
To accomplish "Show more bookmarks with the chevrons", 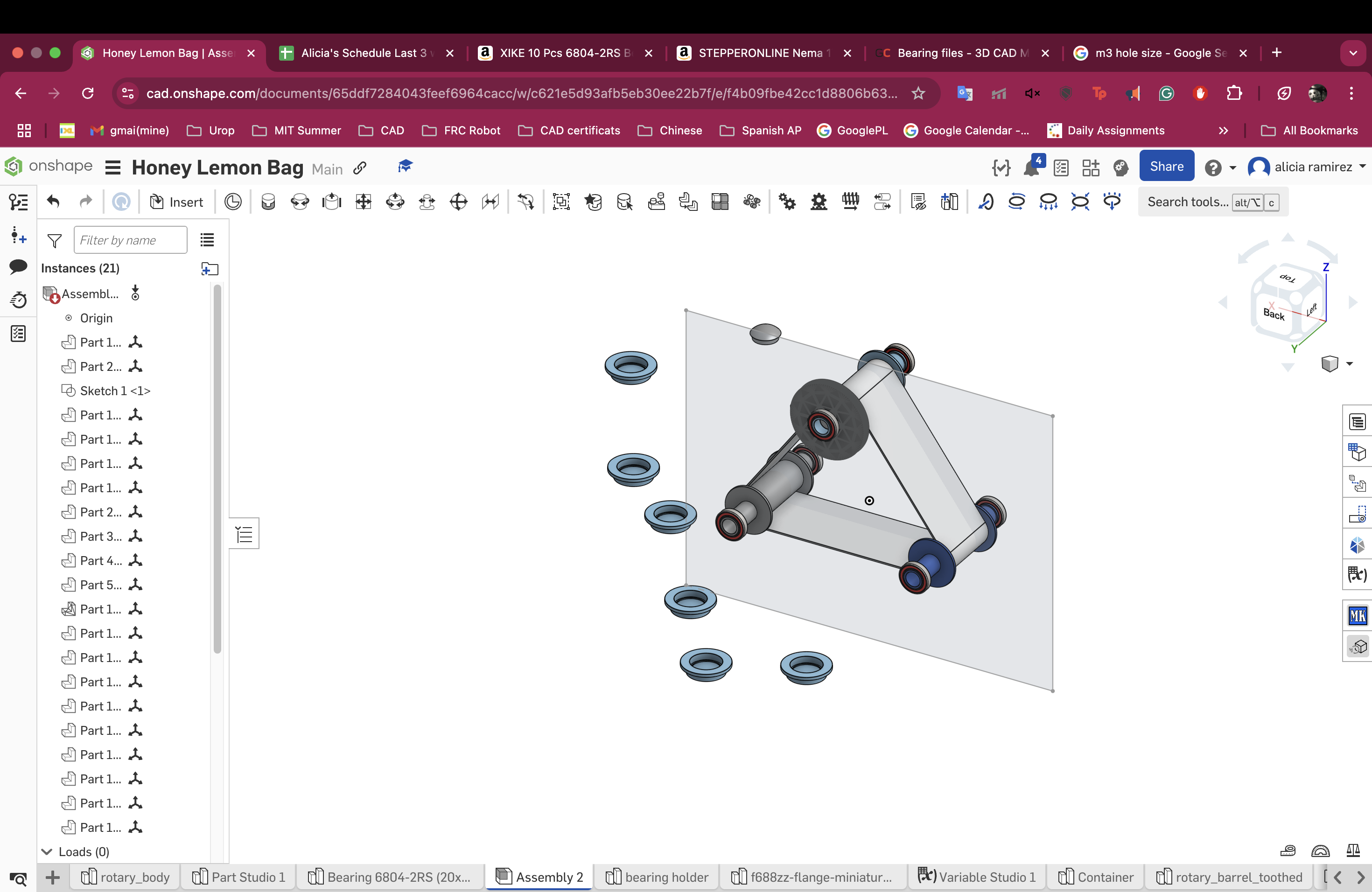I will [x=1223, y=131].
